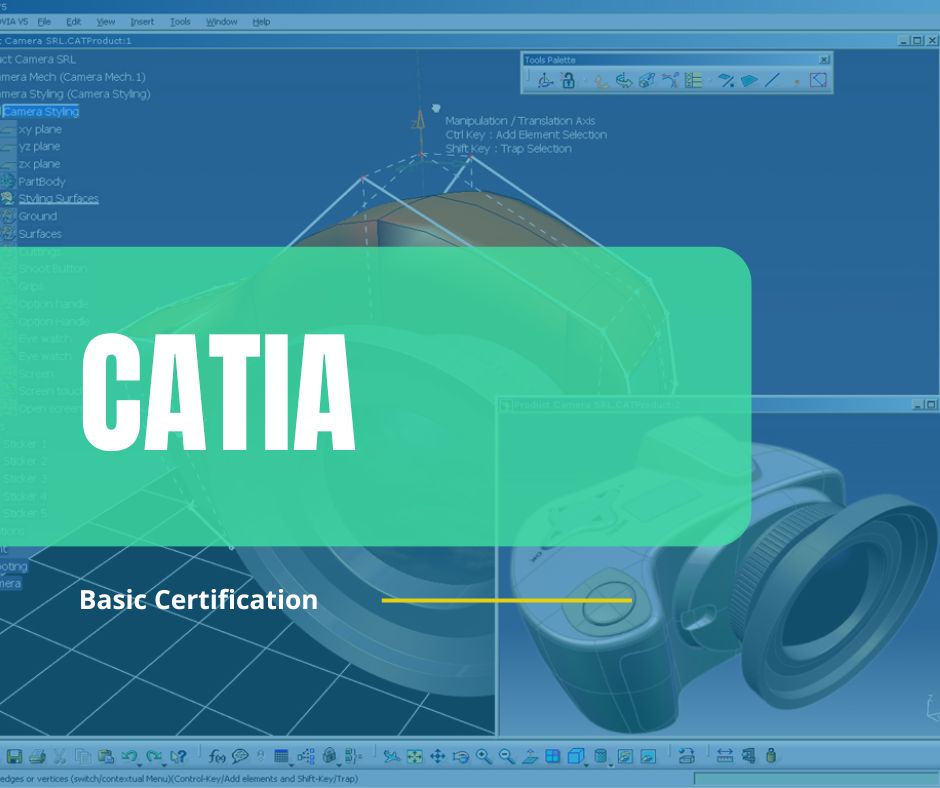This screenshot has width=940, height=788.
Task: Undo the last action
Action: (x=128, y=756)
